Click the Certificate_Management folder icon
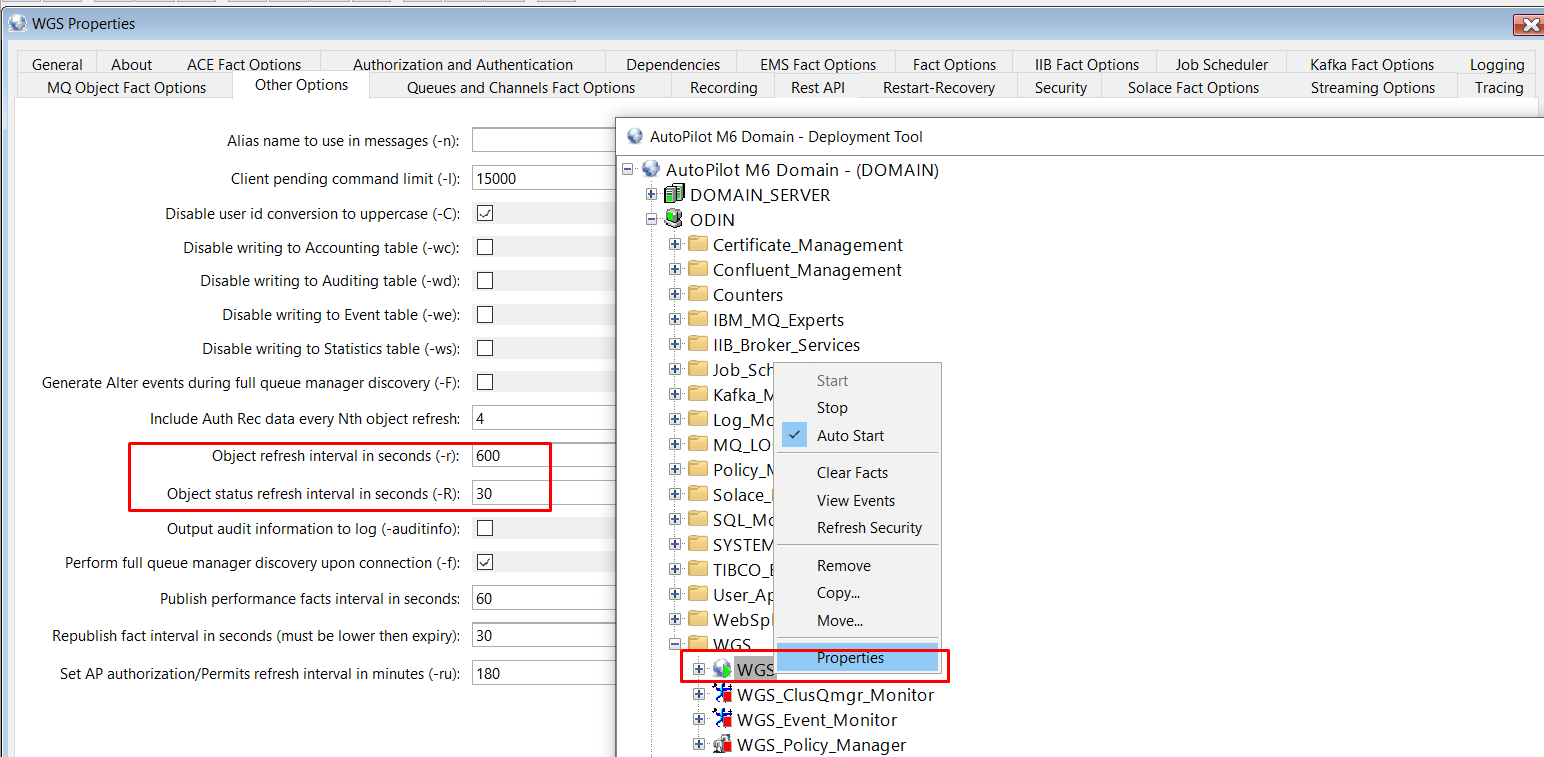This screenshot has width=1544, height=757. pyautogui.click(x=698, y=244)
